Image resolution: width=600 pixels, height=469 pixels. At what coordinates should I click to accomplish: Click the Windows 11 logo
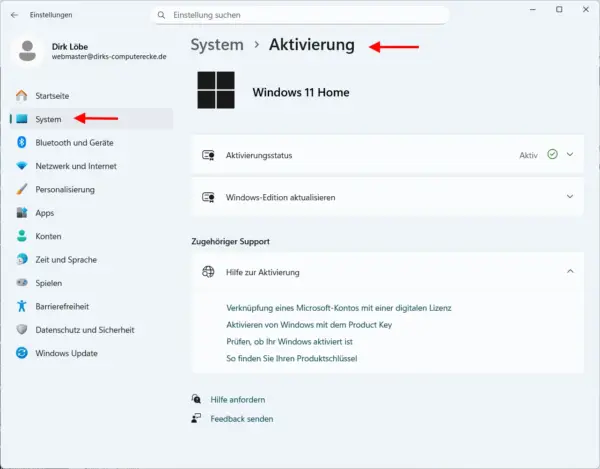coord(216,90)
